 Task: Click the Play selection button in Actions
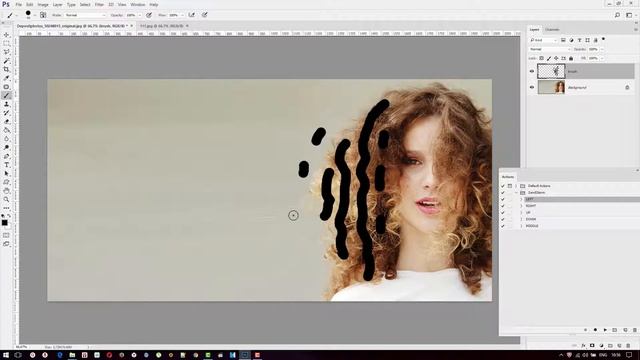click(x=605, y=330)
